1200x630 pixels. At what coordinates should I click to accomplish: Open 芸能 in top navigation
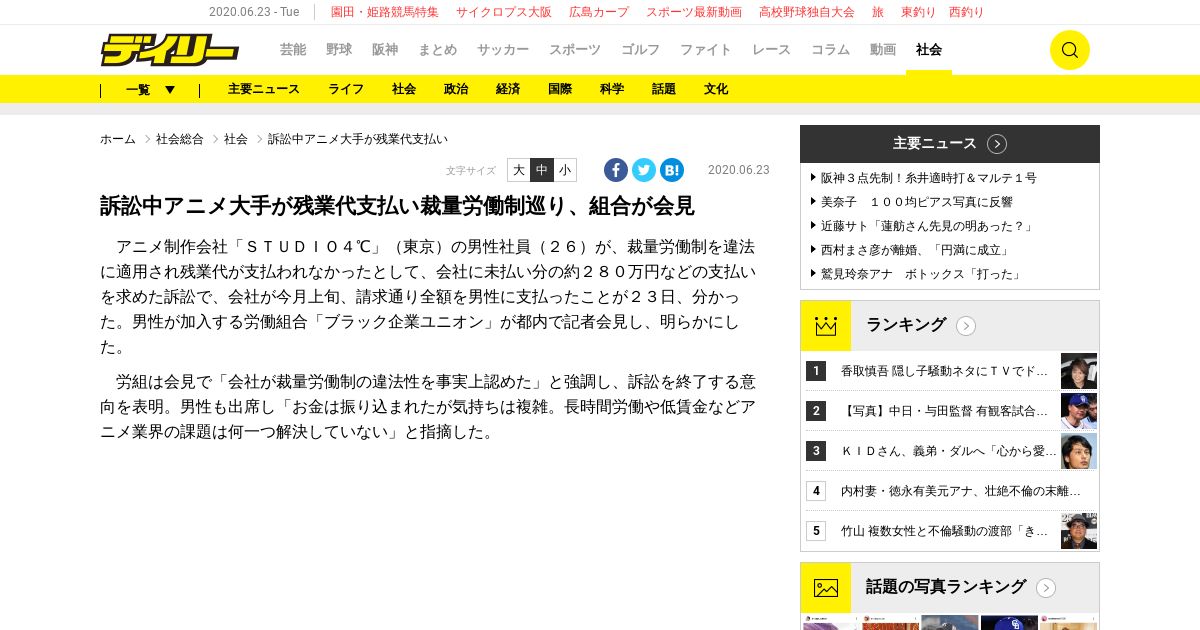(293, 50)
